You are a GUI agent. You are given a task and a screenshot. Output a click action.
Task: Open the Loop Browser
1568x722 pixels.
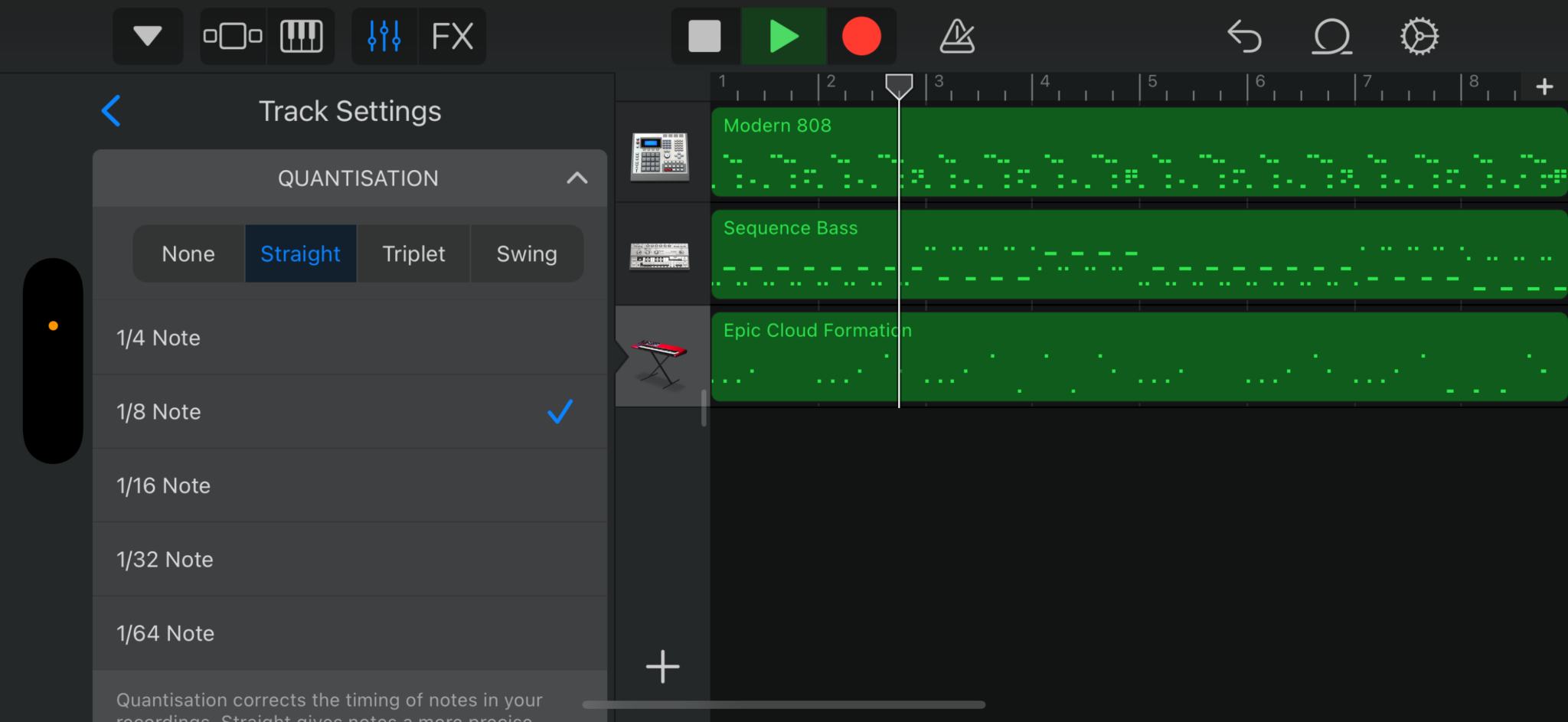(1331, 35)
